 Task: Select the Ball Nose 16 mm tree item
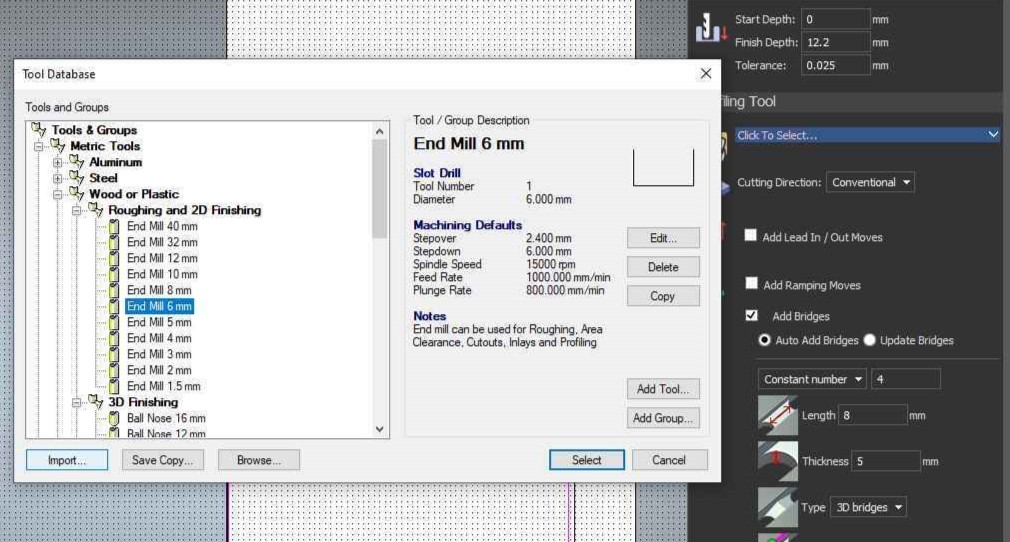tap(166, 418)
